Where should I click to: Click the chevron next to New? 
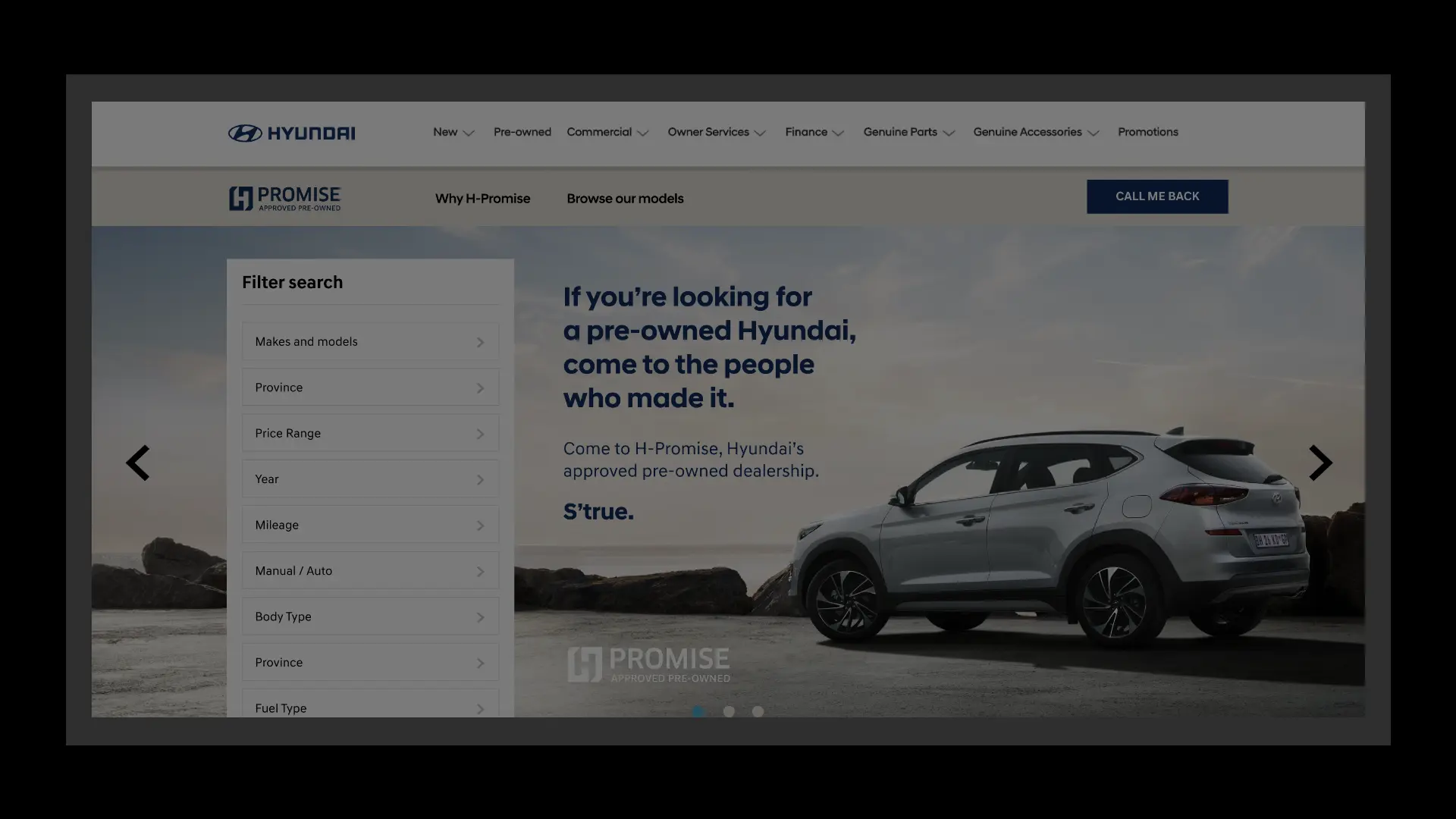469,133
